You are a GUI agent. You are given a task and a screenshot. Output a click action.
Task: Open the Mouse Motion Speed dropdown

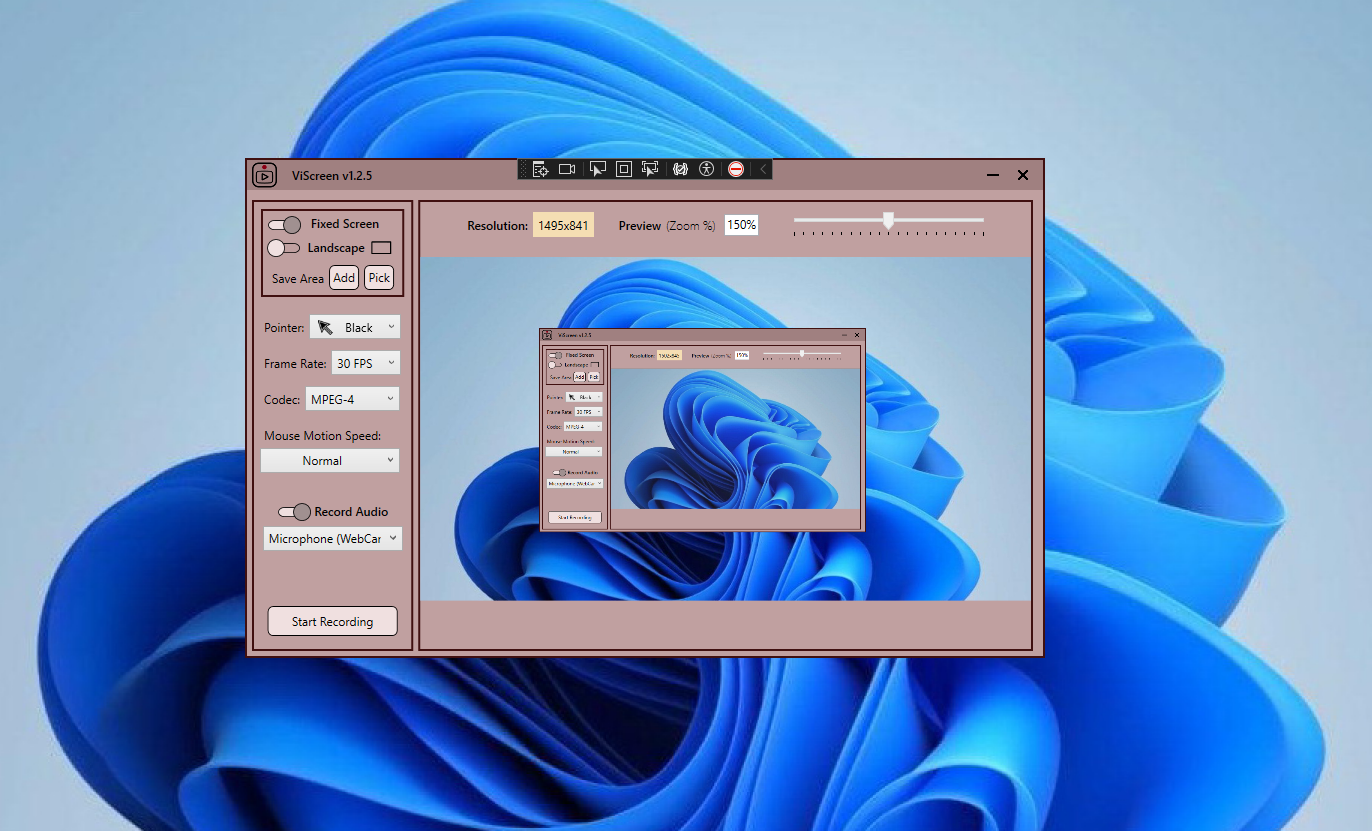click(330, 460)
